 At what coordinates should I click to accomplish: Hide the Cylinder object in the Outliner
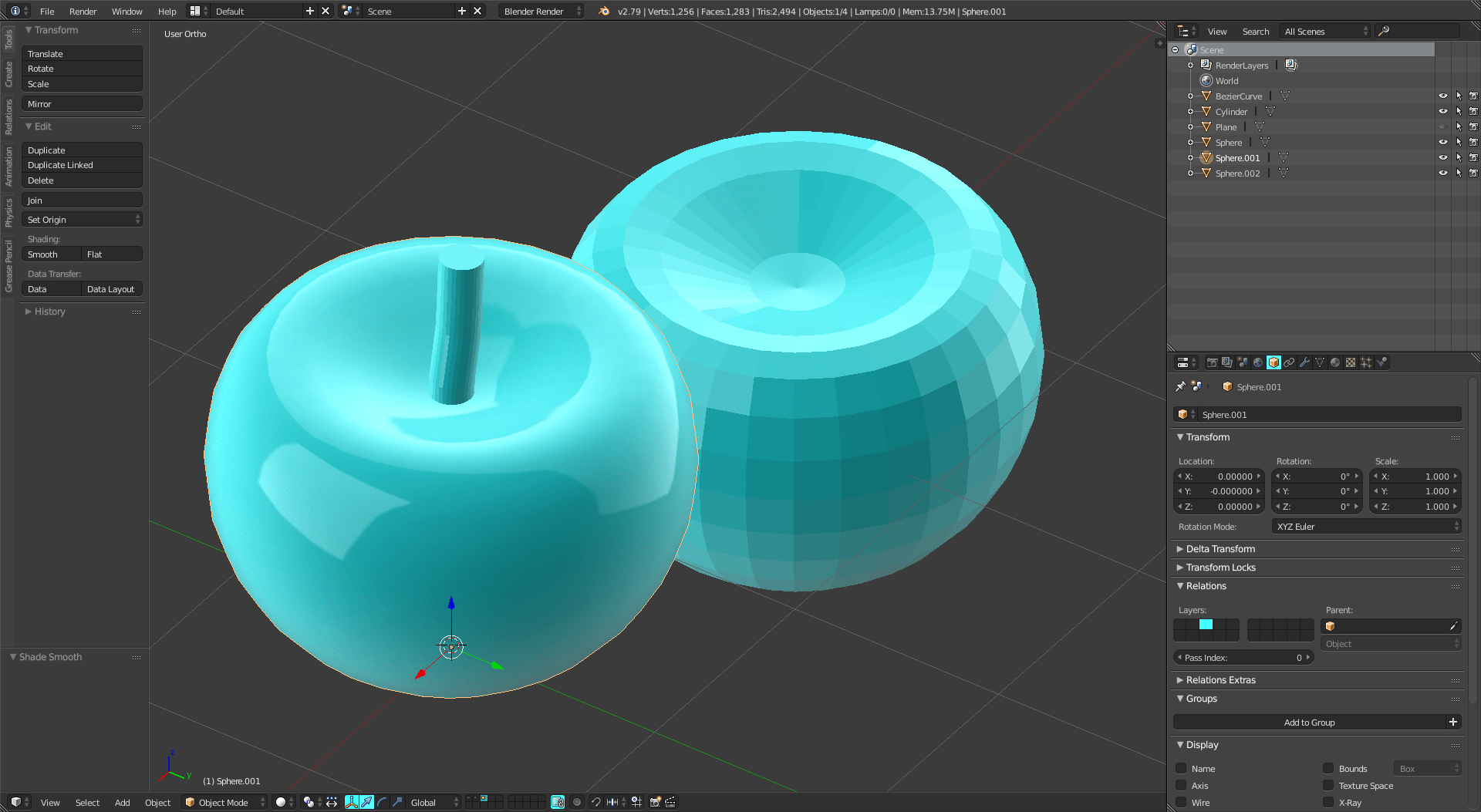pos(1442,111)
